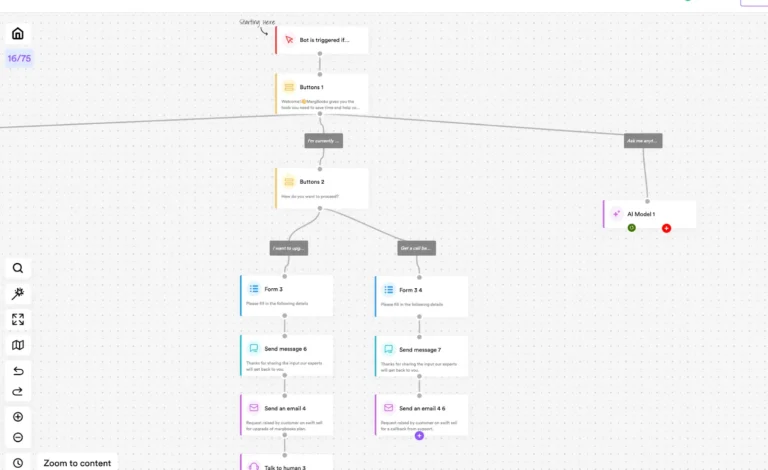This screenshot has height=470, width=768.
Task: Select the 'Bot is triggered if...' node
Action: [322, 40]
